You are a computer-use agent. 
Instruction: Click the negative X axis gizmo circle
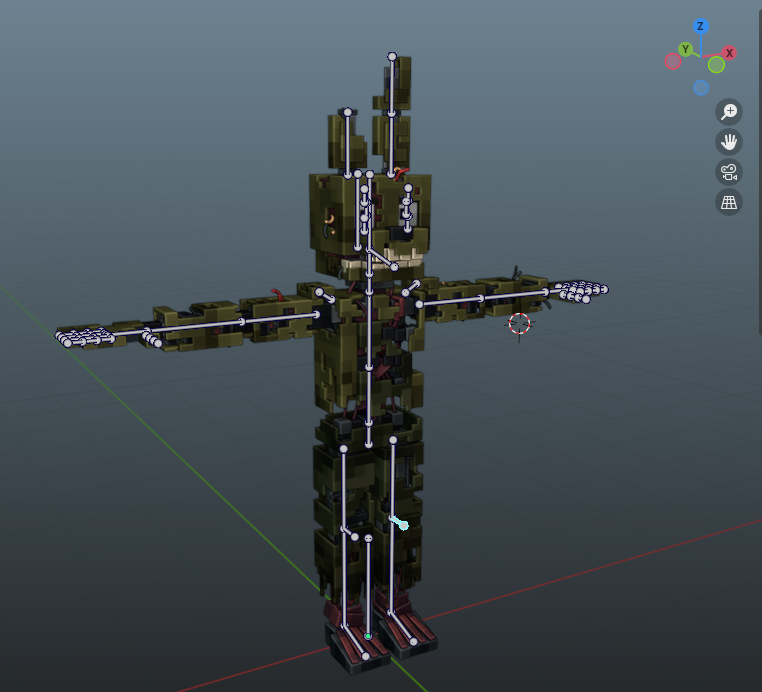[673, 61]
